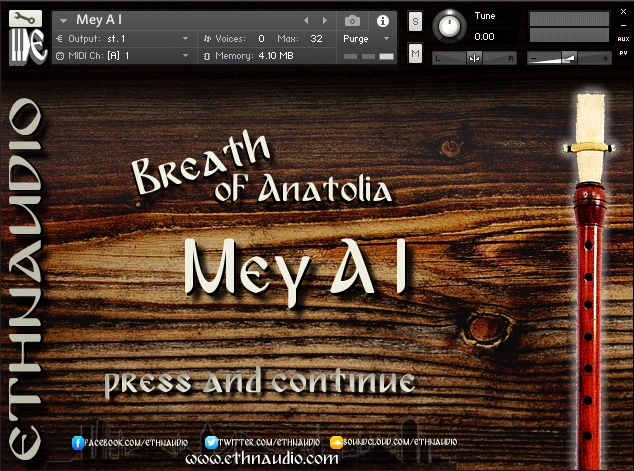Open twitter.com/ethnaudio link
This screenshot has height=471, width=634.
tap(269, 442)
